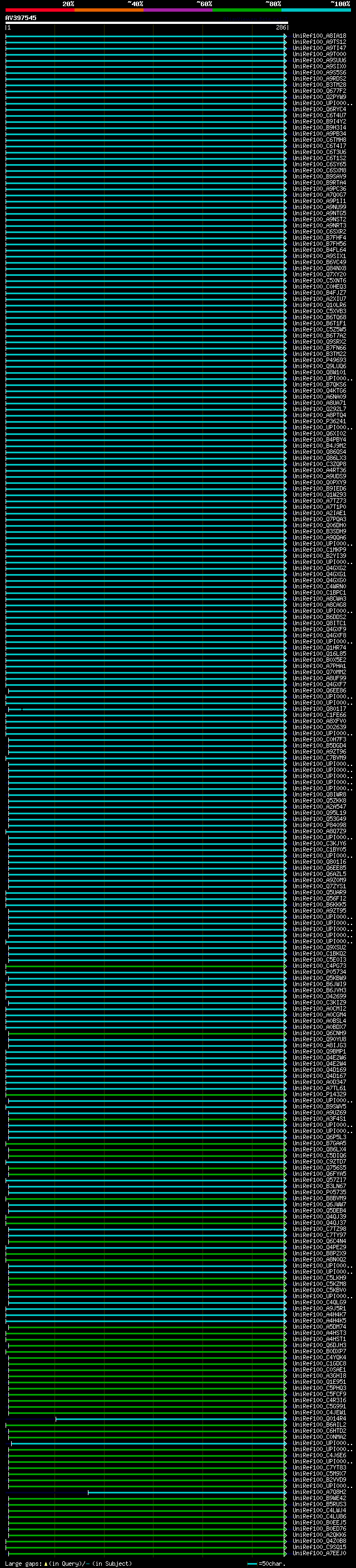Viewport: 356px width, 1568px height.
Task: Select hit label UniRef100_B3TM28
Action: pyautogui.click(x=319, y=85)
